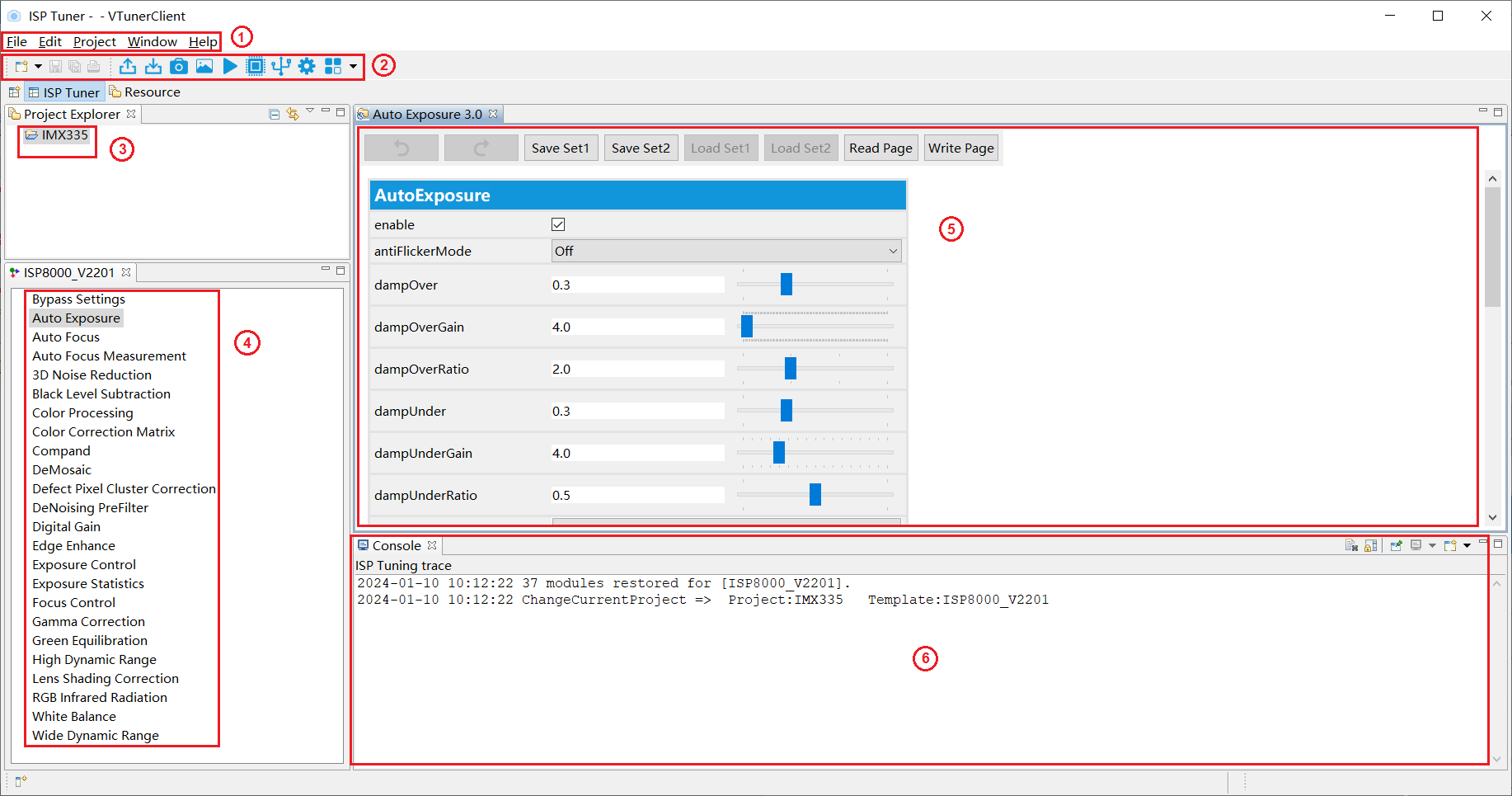
Task: Click the blue gear settings icon
Action: point(307,66)
